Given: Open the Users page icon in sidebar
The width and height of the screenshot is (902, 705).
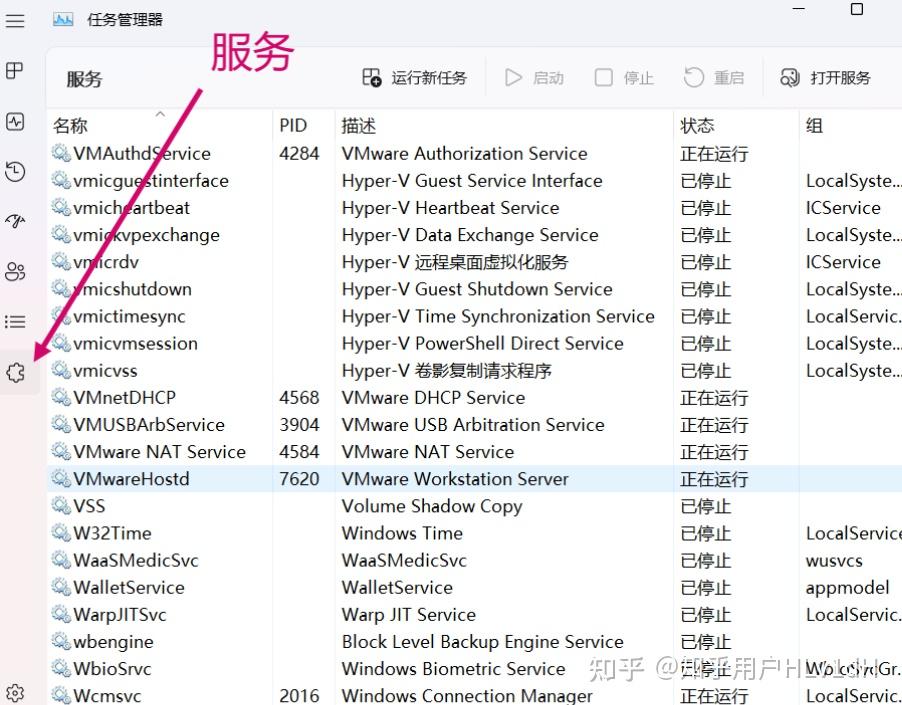Looking at the screenshot, I should tap(15, 271).
